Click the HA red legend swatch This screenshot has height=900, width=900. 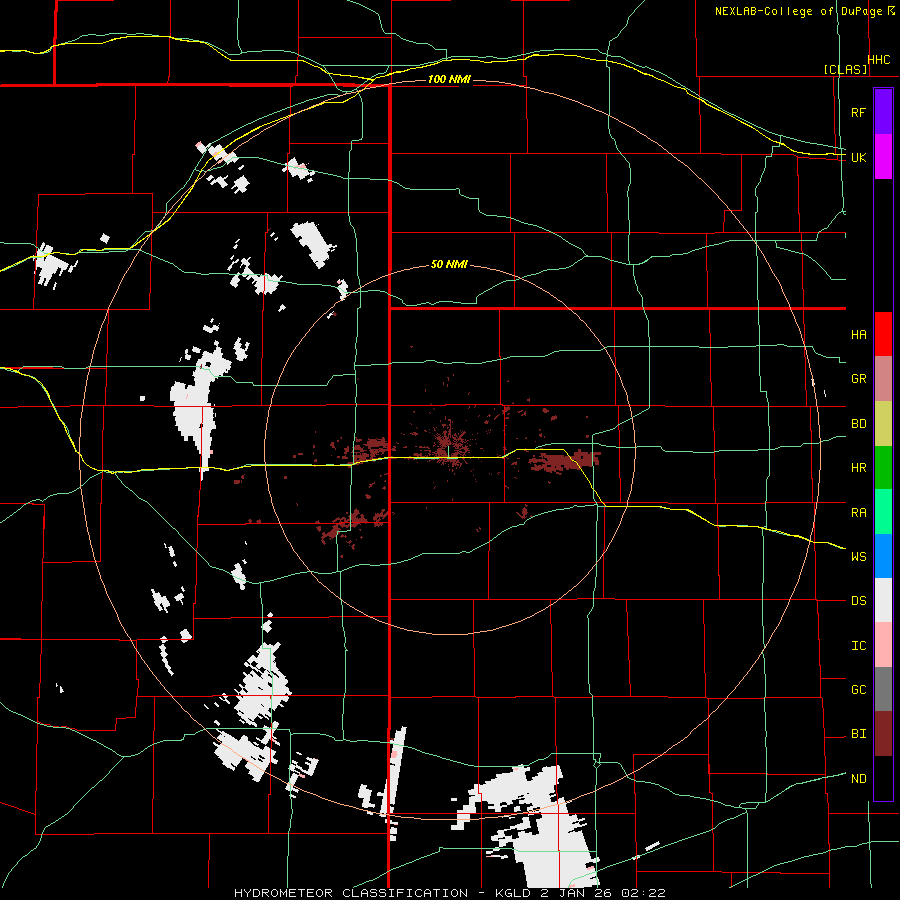[883, 334]
